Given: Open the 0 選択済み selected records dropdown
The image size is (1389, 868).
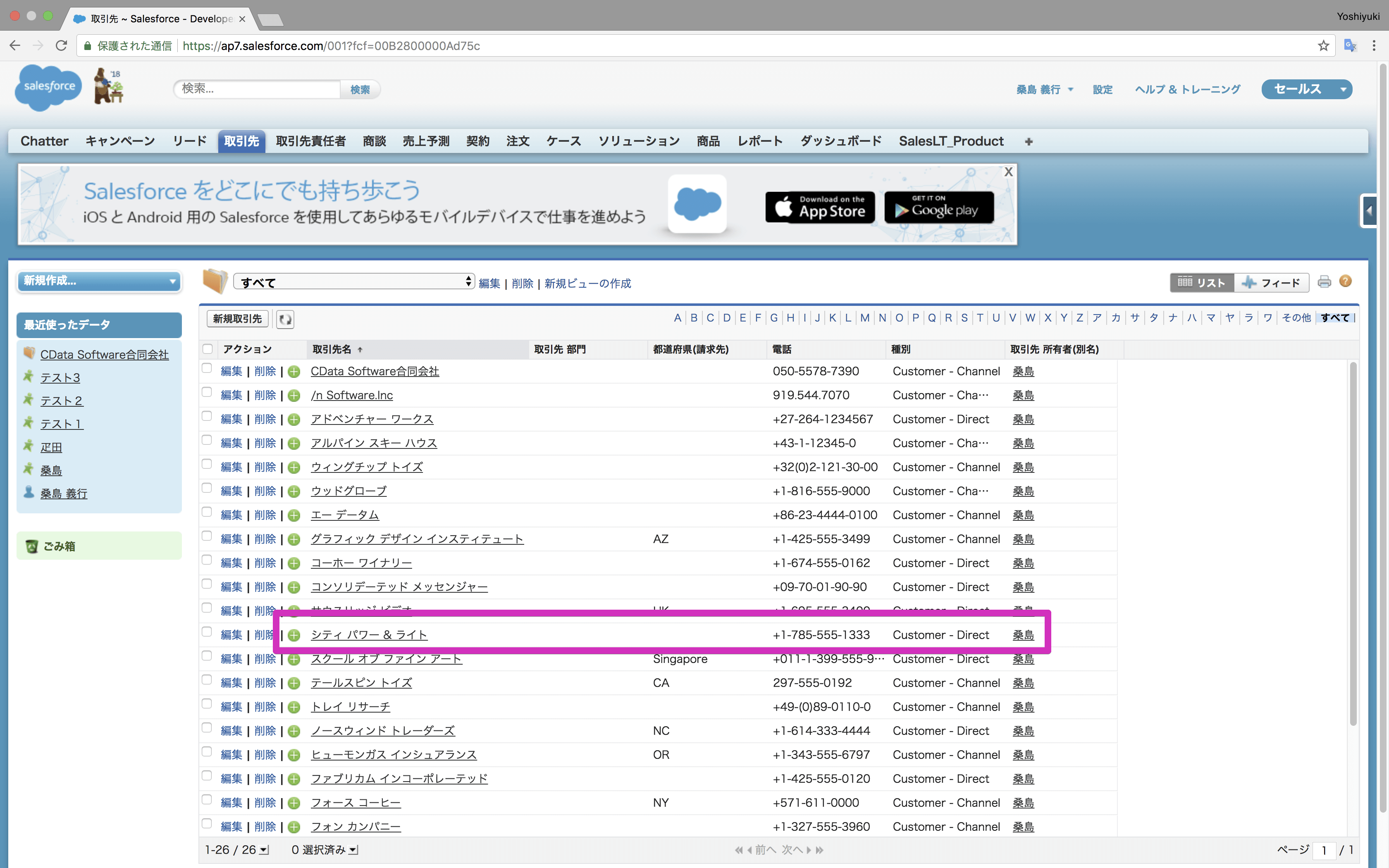Looking at the screenshot, I should point(324,850).
